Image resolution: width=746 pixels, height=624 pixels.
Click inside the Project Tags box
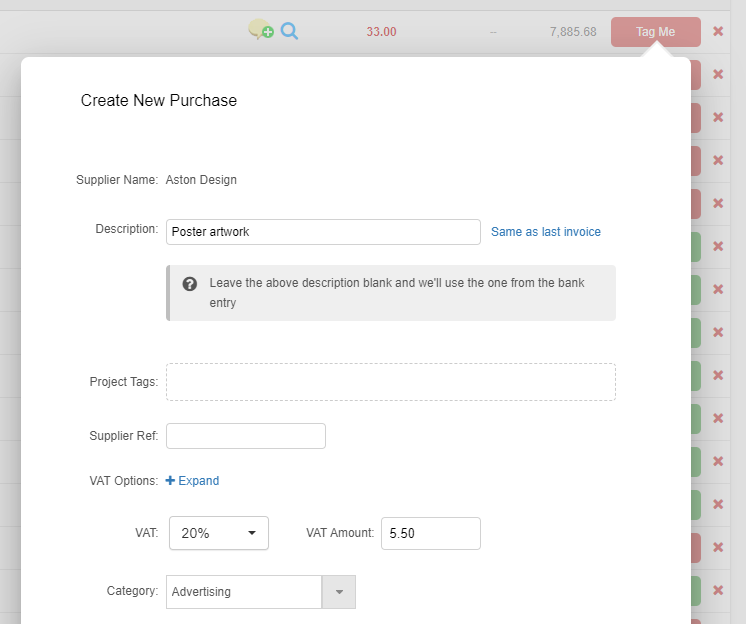(390, 382)
